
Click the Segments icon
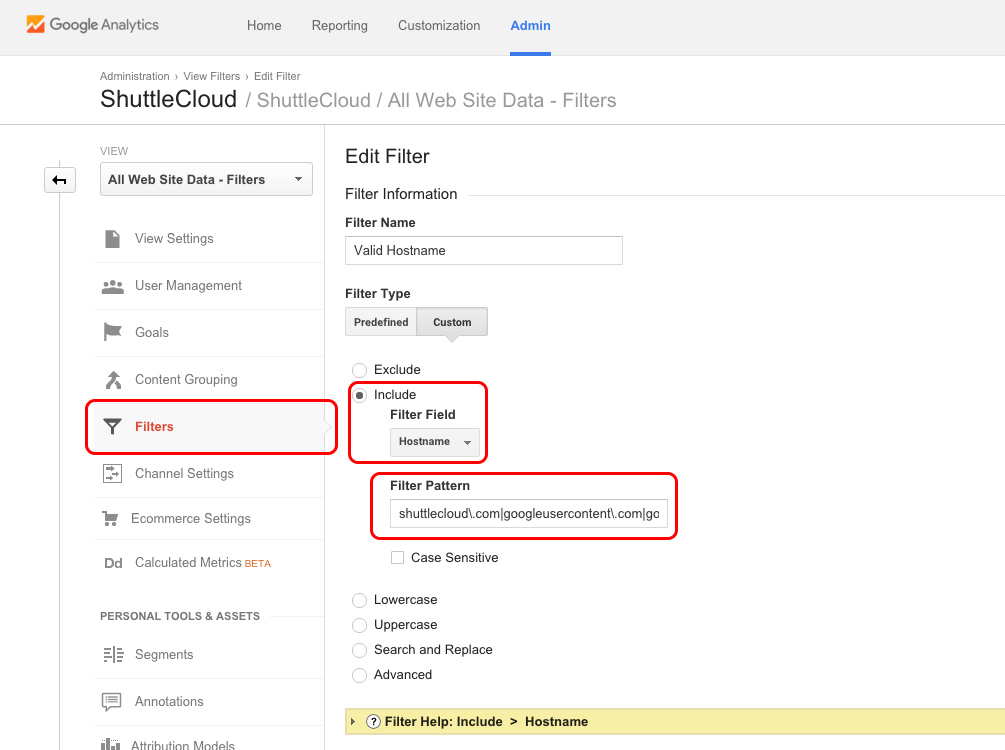click(x=113, y=654)
